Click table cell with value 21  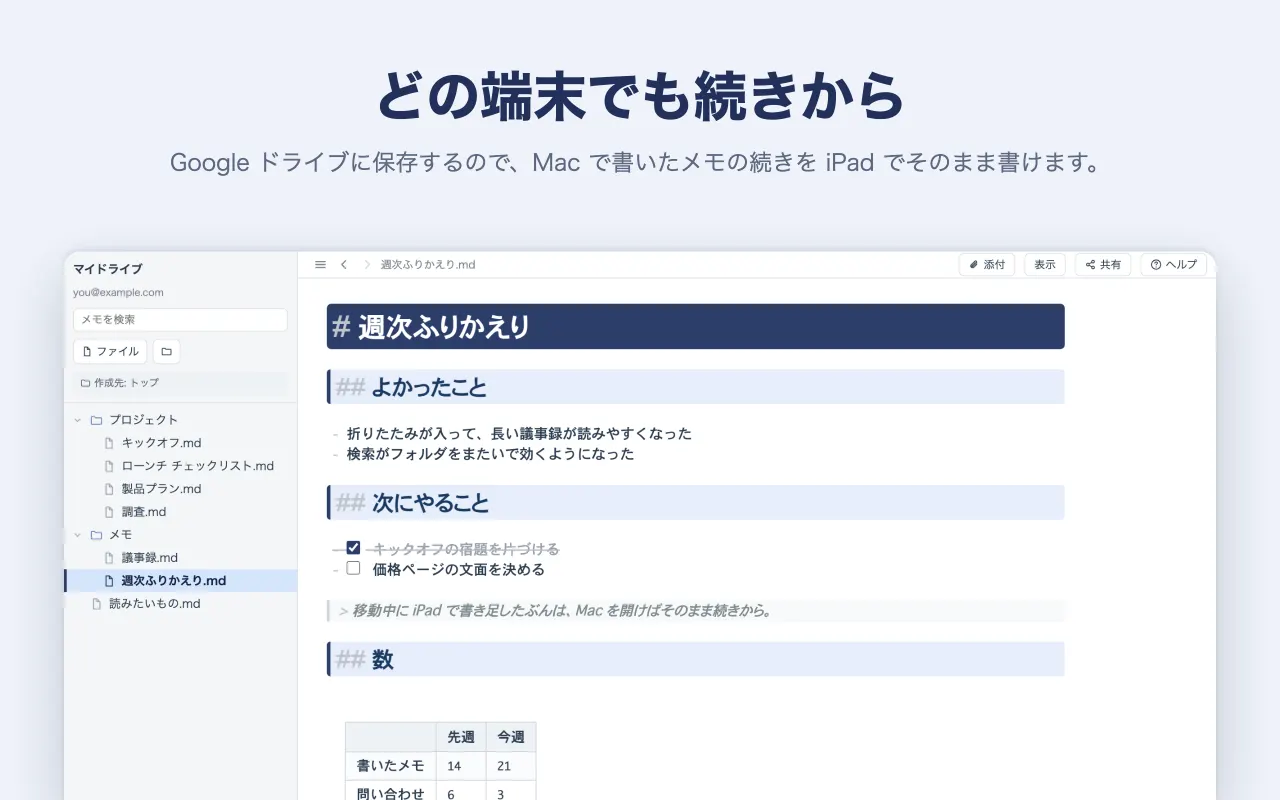511,766
